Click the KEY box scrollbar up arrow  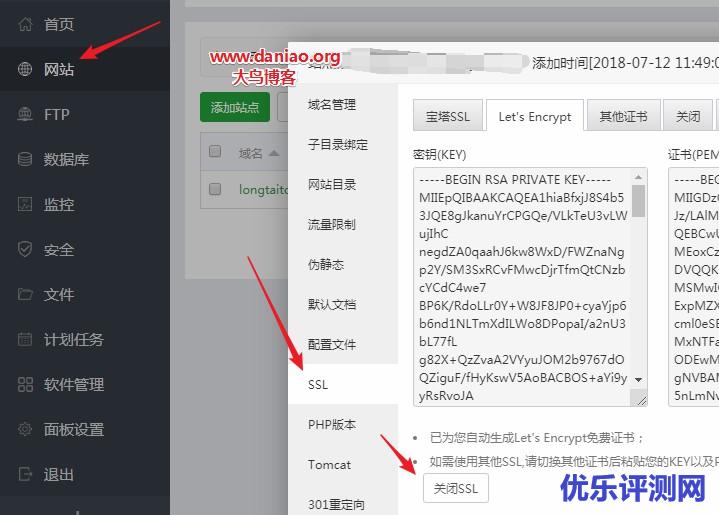(x=638, y=177)
